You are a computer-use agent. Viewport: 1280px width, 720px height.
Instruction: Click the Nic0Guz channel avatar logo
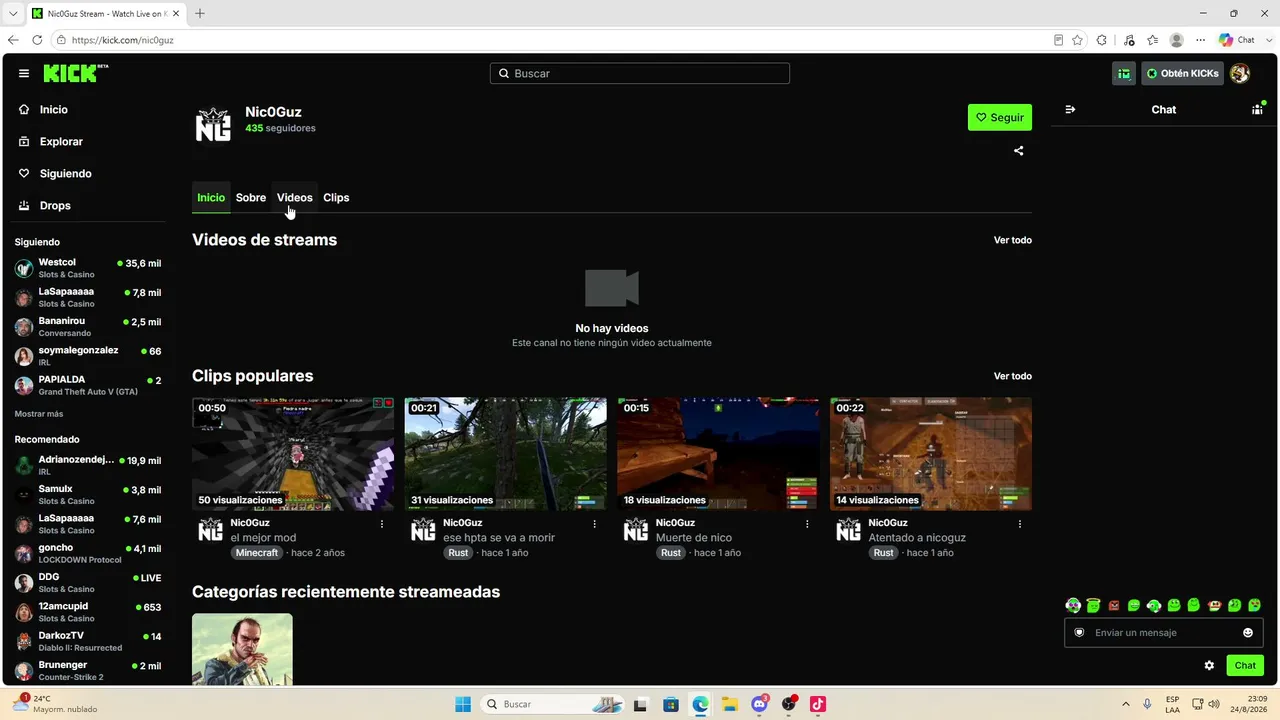(213, 124)
